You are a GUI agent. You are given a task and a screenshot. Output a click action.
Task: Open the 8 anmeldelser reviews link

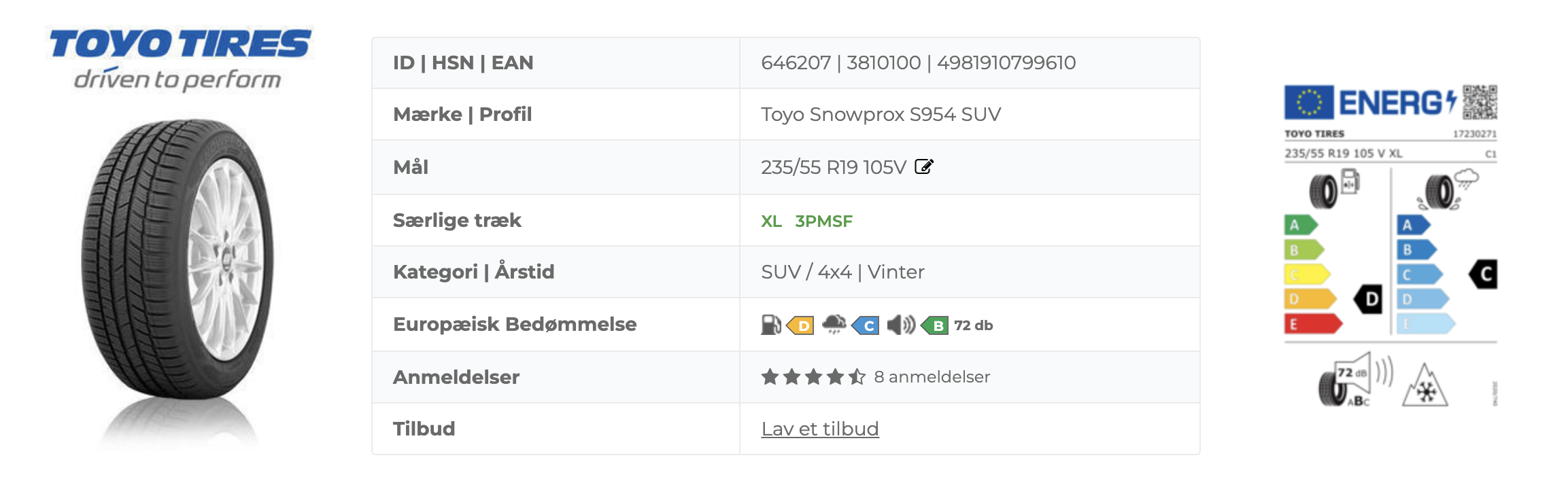click(x=932, y=376)
